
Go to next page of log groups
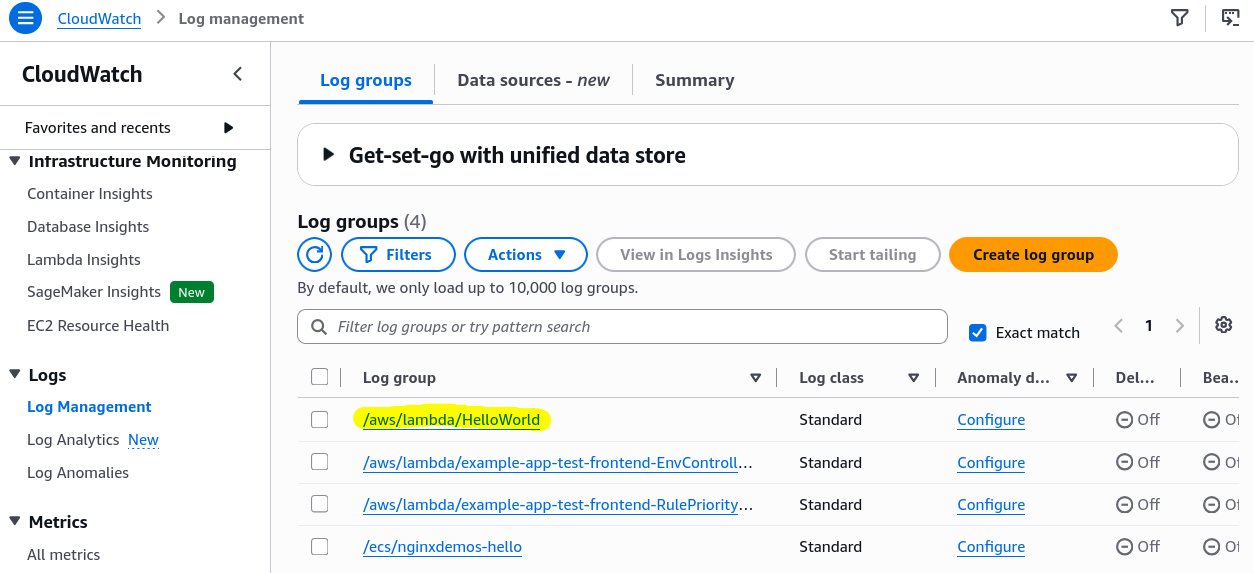(1180, 326)
